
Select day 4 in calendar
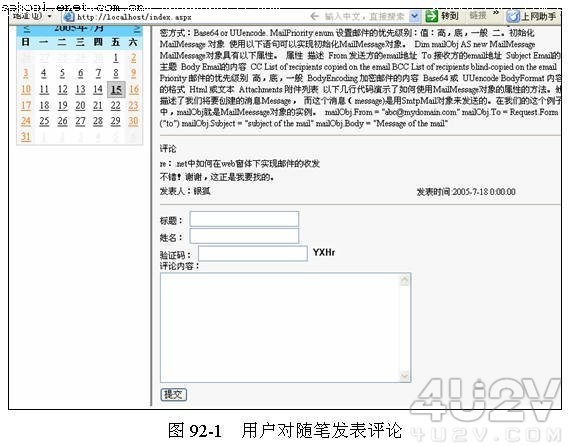point(44,73)
